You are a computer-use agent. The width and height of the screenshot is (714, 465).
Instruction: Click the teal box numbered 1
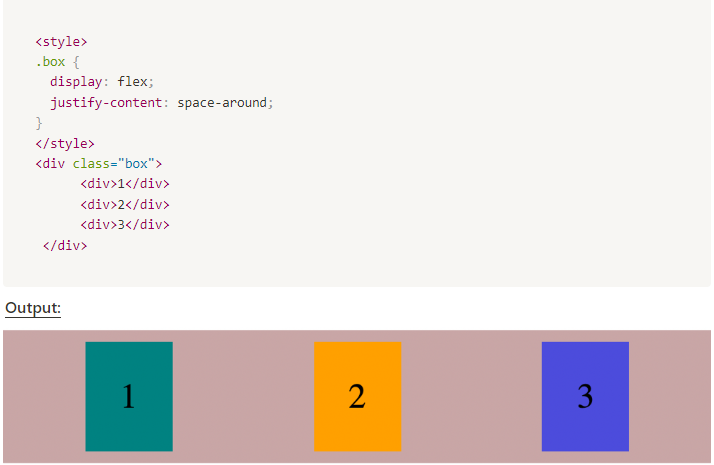click(x=129, y=396)
